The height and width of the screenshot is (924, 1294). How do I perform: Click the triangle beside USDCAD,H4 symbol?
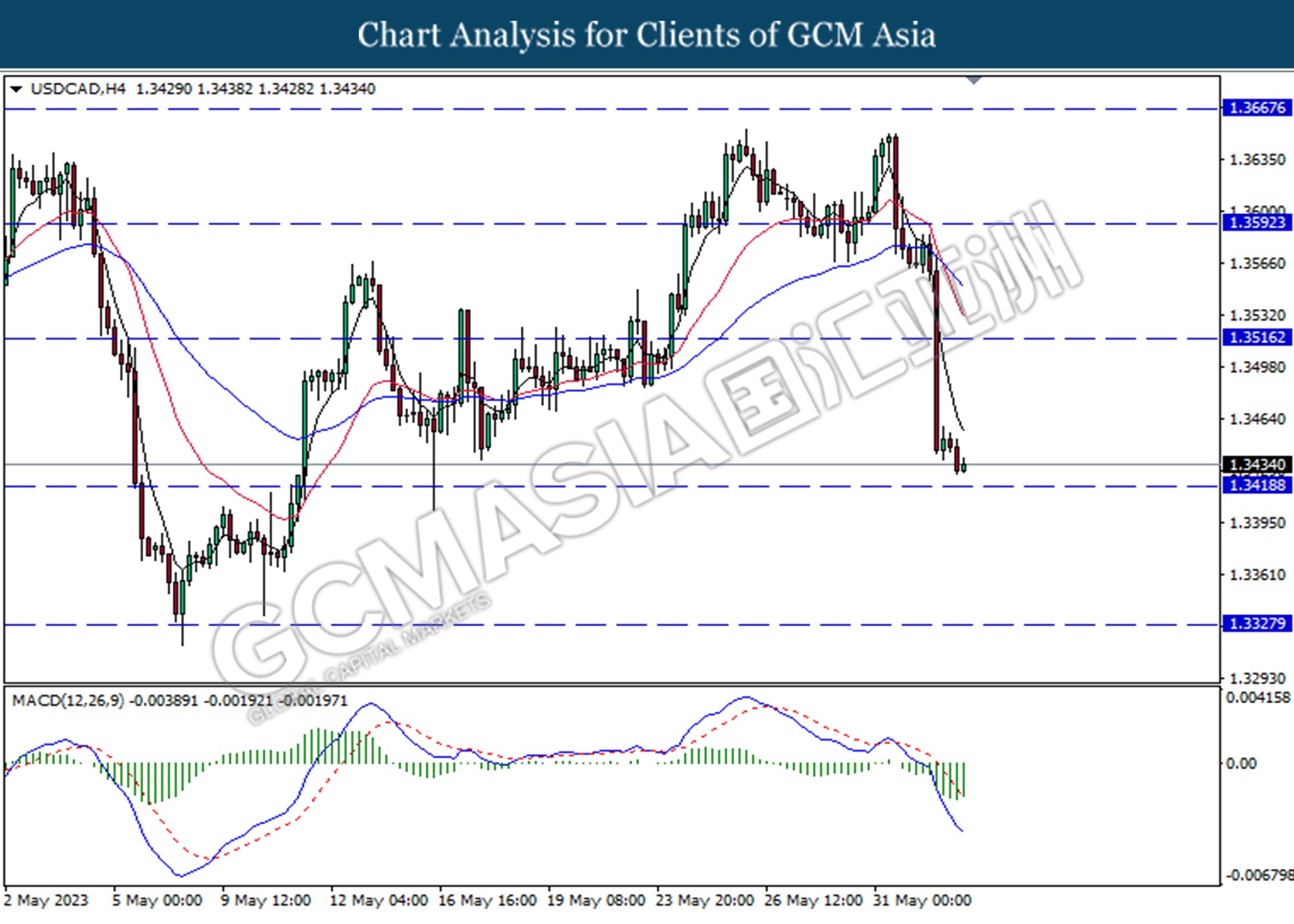[x=16, y=89]
